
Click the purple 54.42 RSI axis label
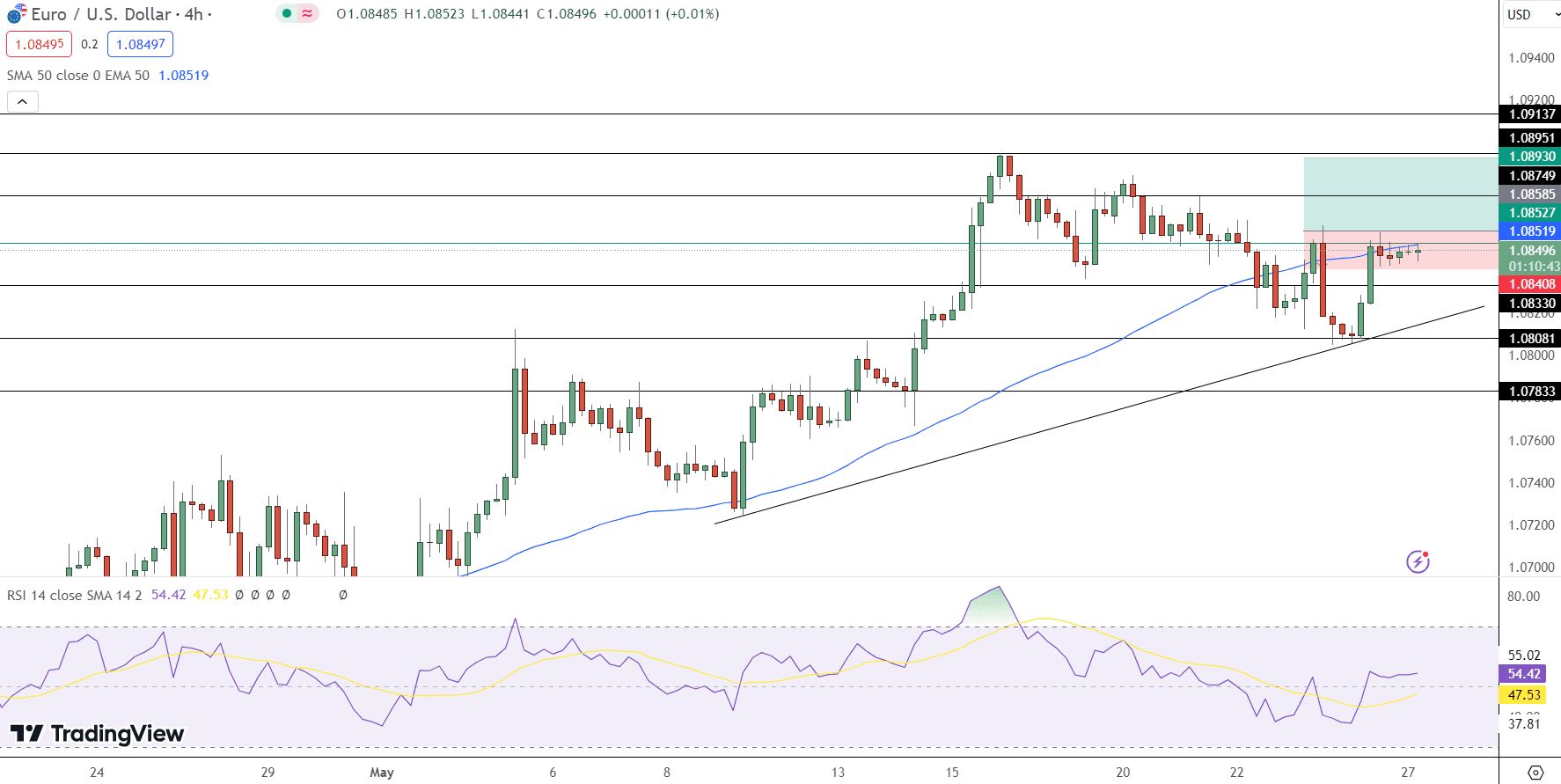click(1523, 674)
